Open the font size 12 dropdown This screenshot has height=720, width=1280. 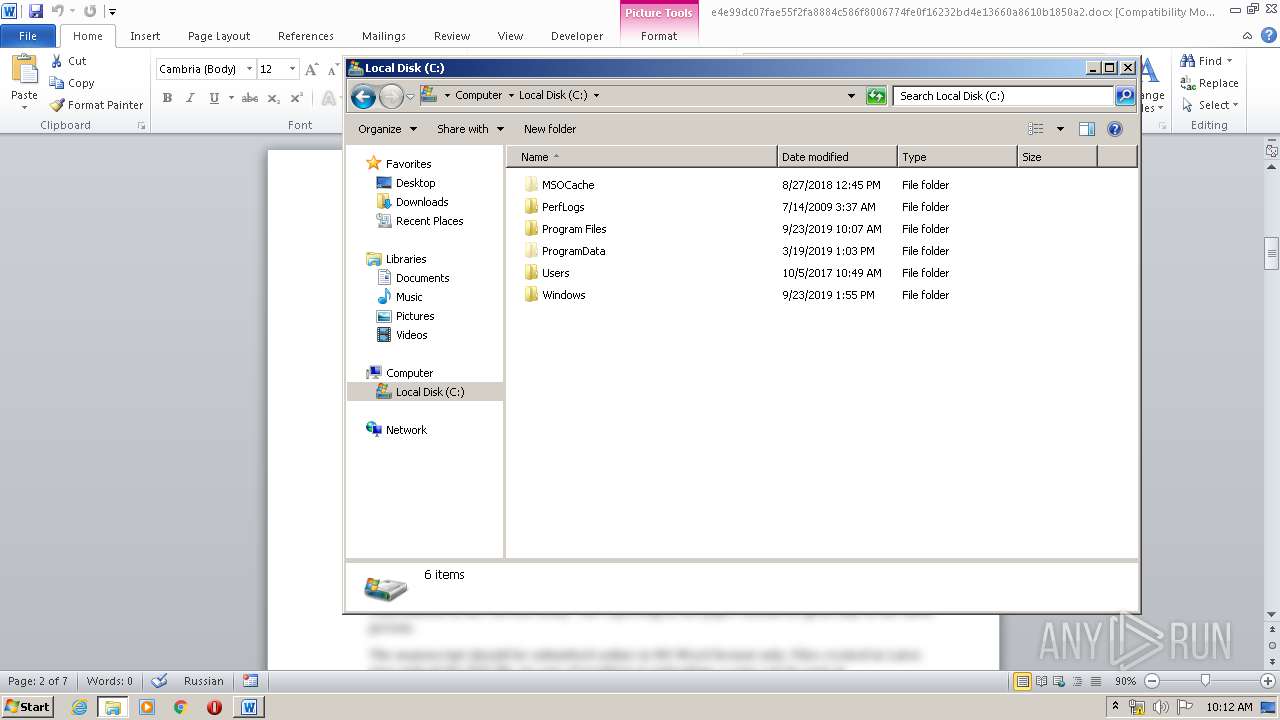tap(292, 69)
